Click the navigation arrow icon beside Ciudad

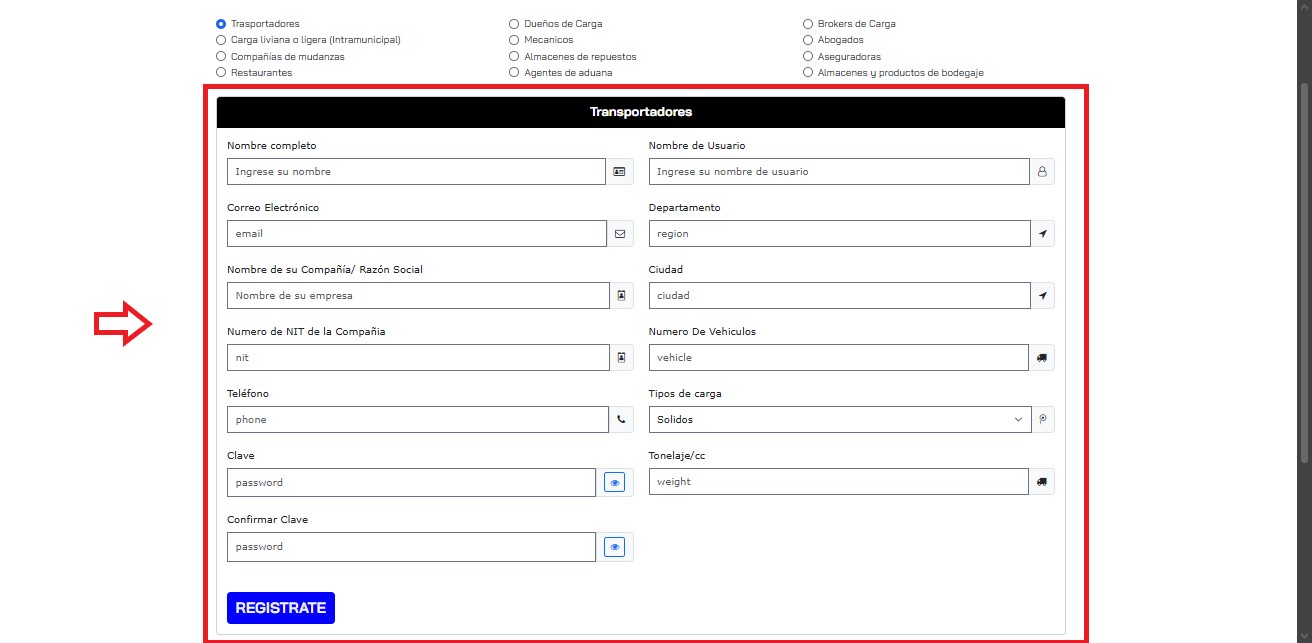(1042, 295)
